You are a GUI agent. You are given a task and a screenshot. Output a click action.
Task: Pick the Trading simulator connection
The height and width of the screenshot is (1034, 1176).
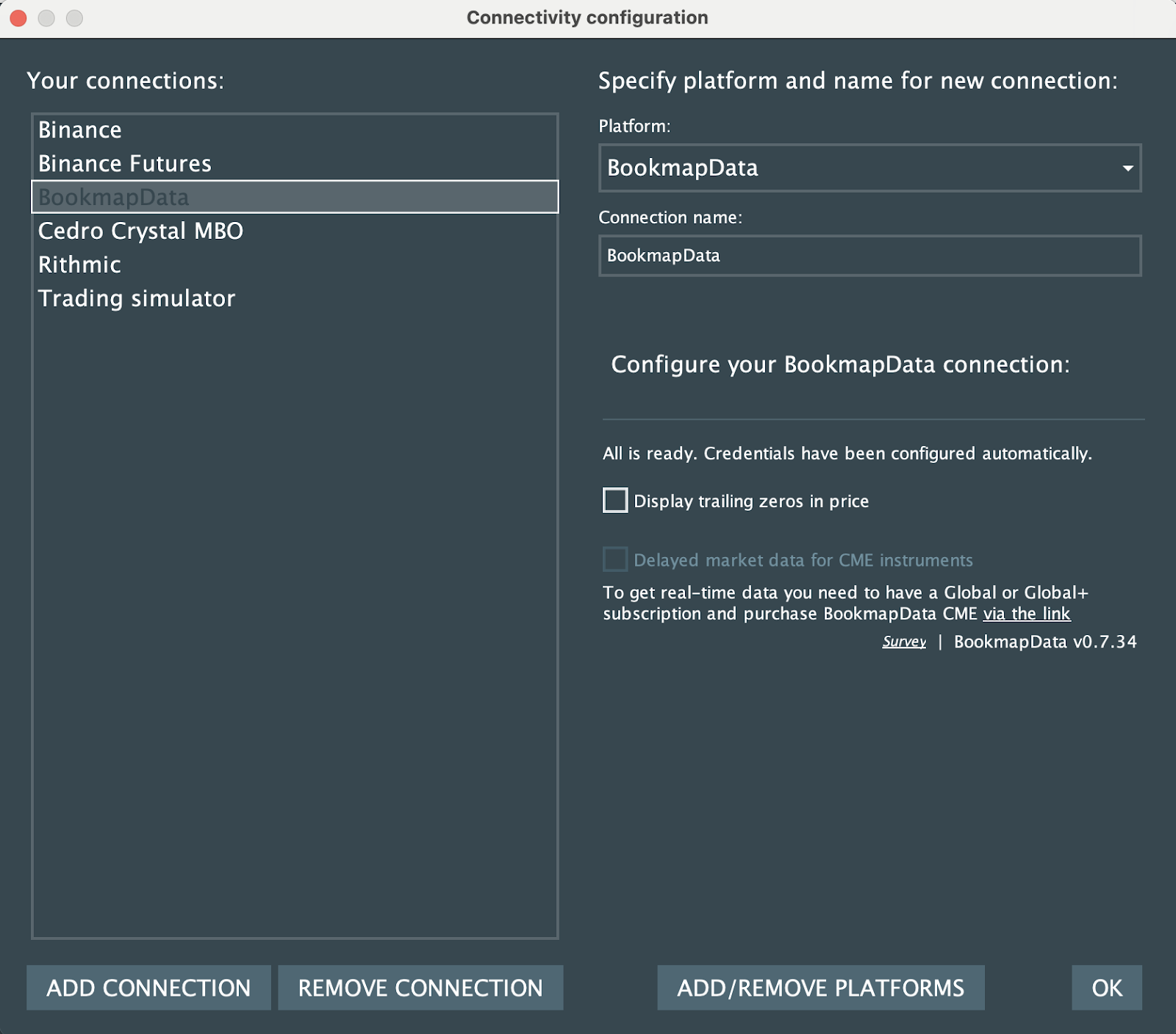pos(137,298)
